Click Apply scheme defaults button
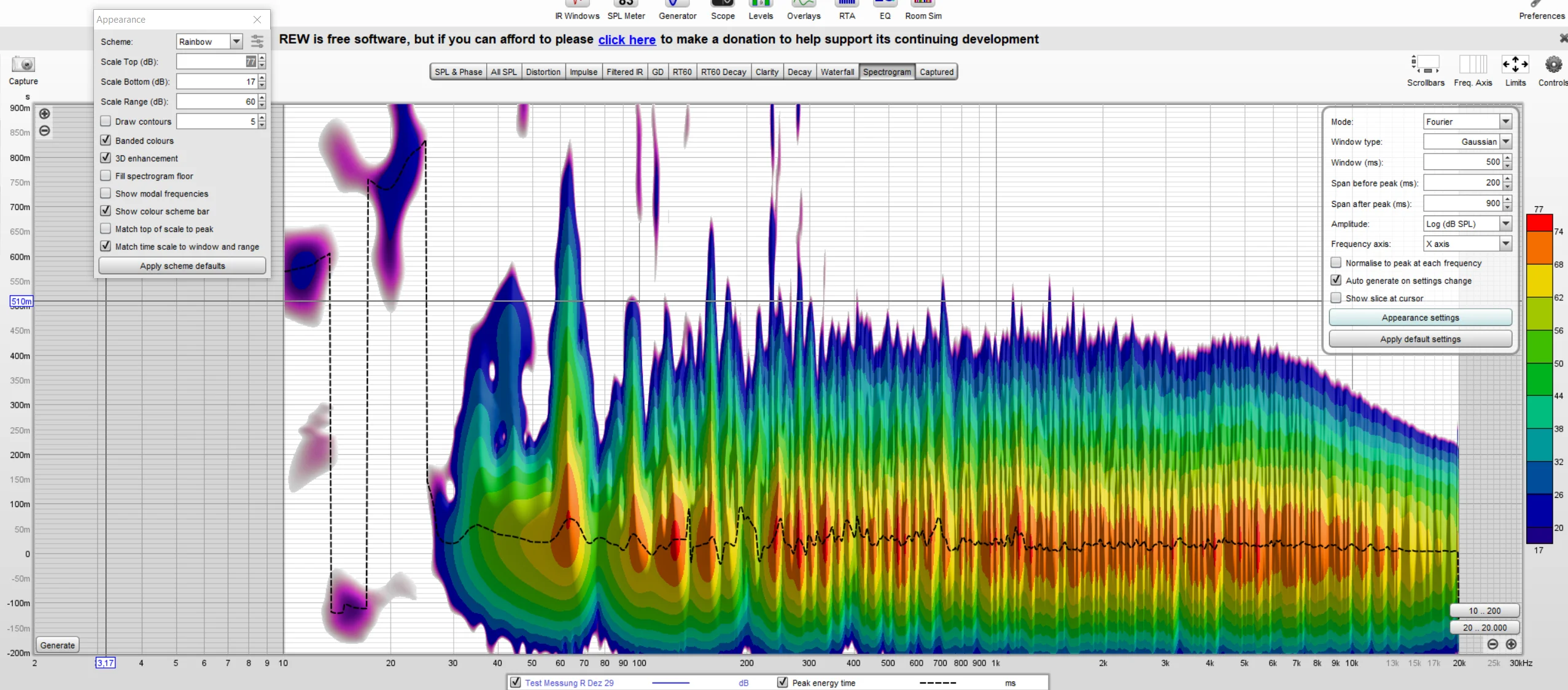This screenshot has width=1568, height=690. pyautogui.click(x=182, y=266)
